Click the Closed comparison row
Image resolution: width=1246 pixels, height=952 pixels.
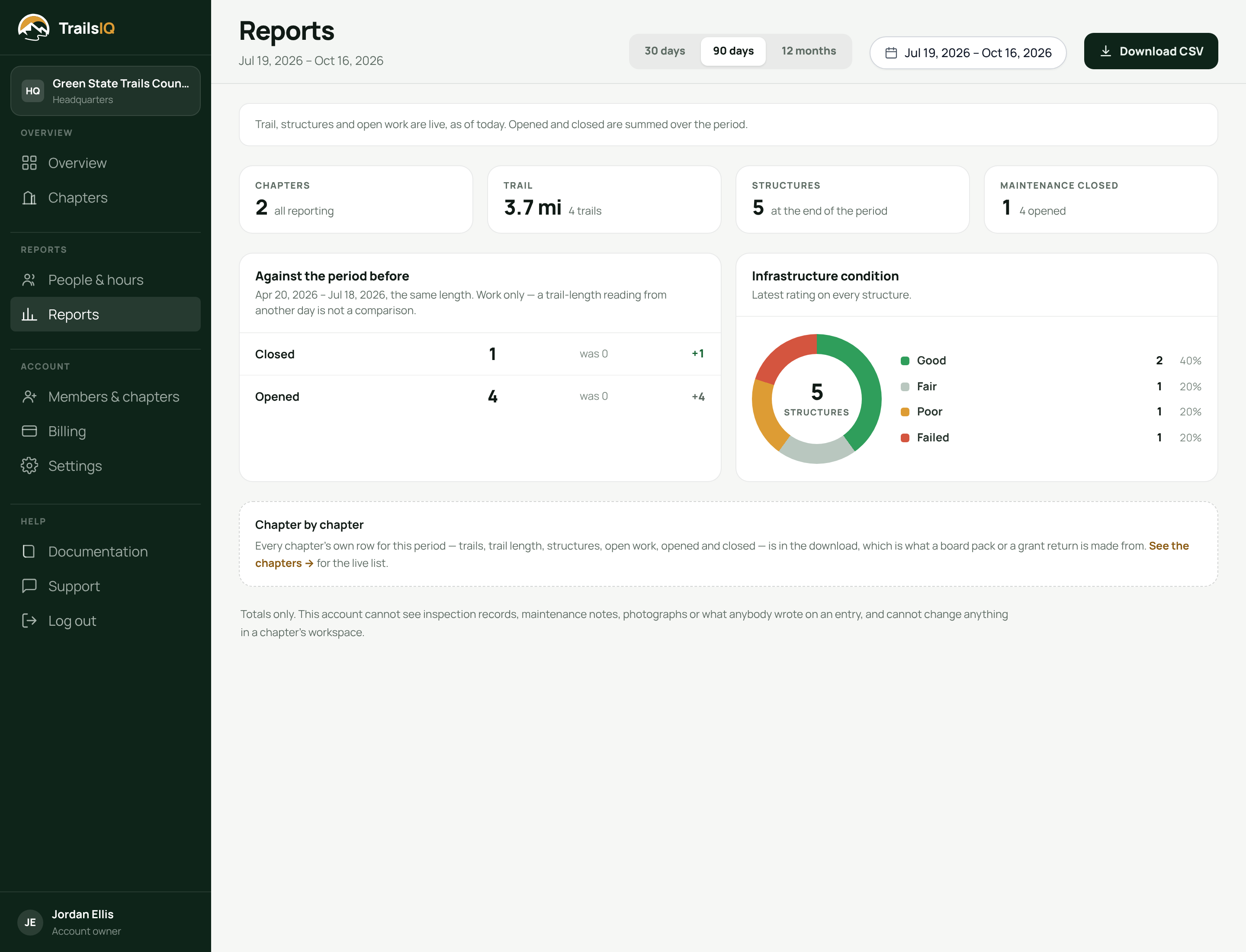tap(480, 354)
